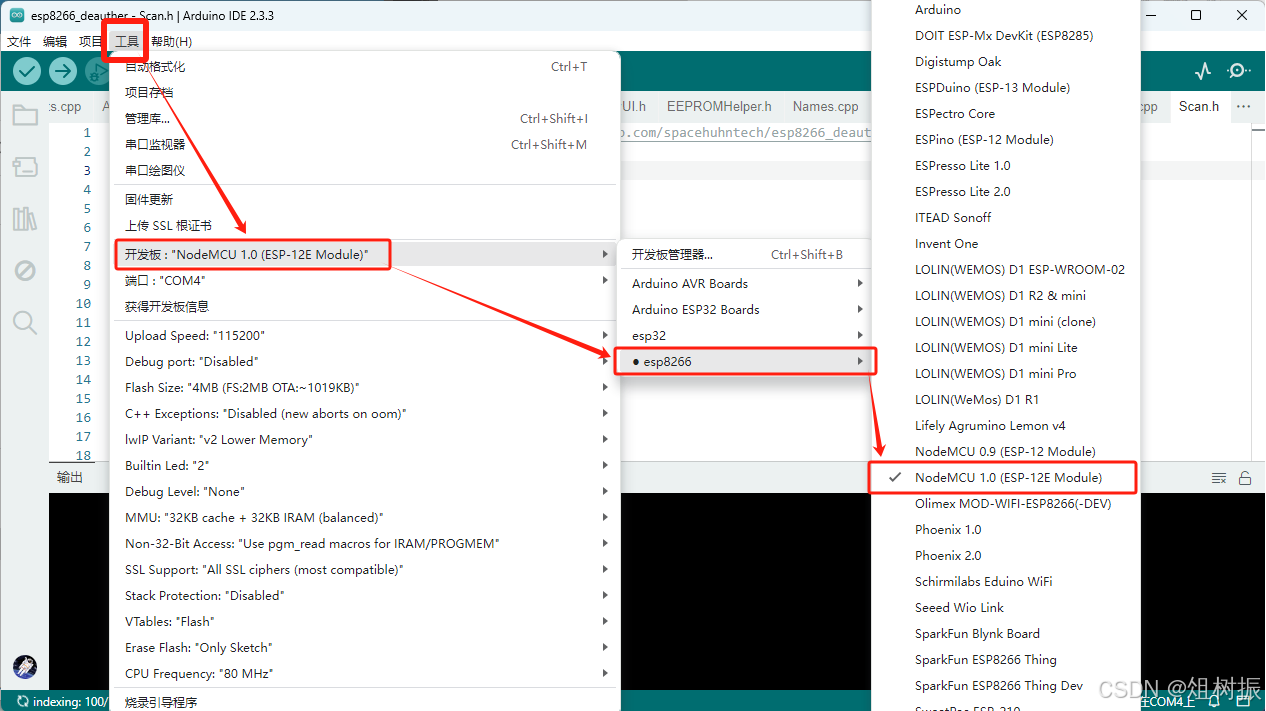Select 管理库... menu entry
Screen dimensions: 1266x711
(x=366, y=118)
